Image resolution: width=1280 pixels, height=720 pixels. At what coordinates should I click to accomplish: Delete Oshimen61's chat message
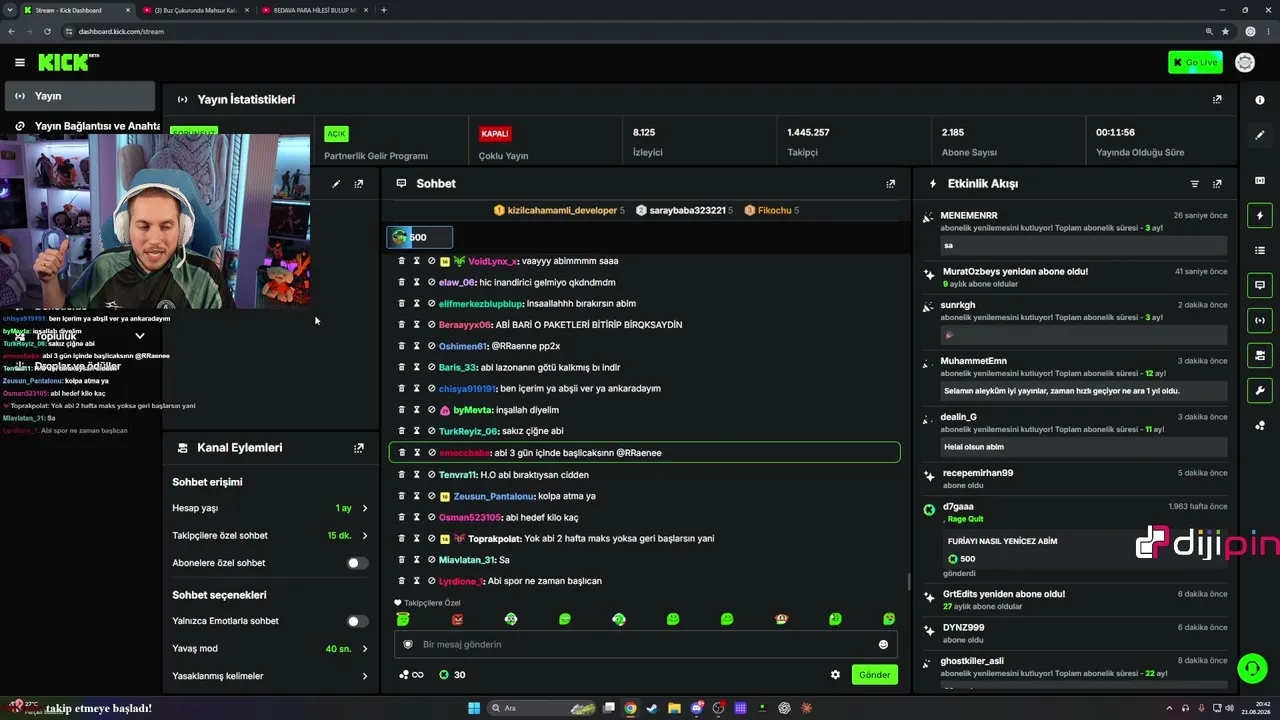point(402,346)
